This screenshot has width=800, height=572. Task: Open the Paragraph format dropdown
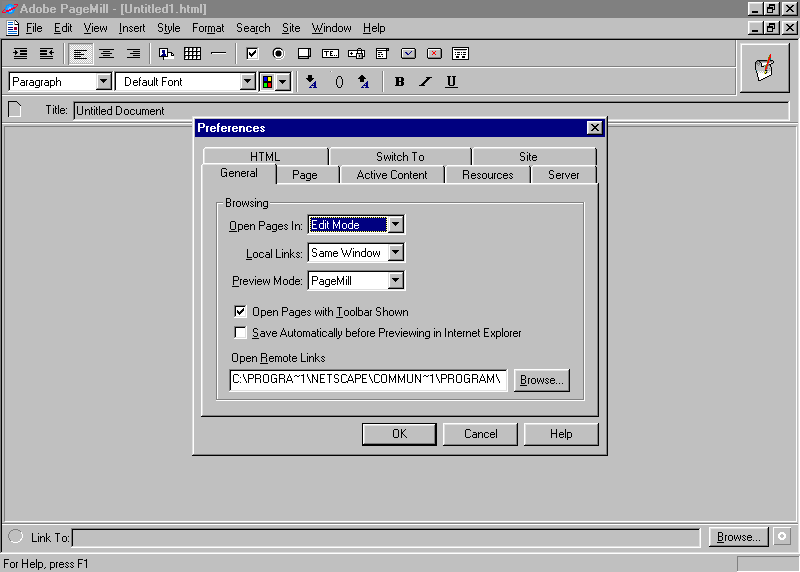click(104, 82)
